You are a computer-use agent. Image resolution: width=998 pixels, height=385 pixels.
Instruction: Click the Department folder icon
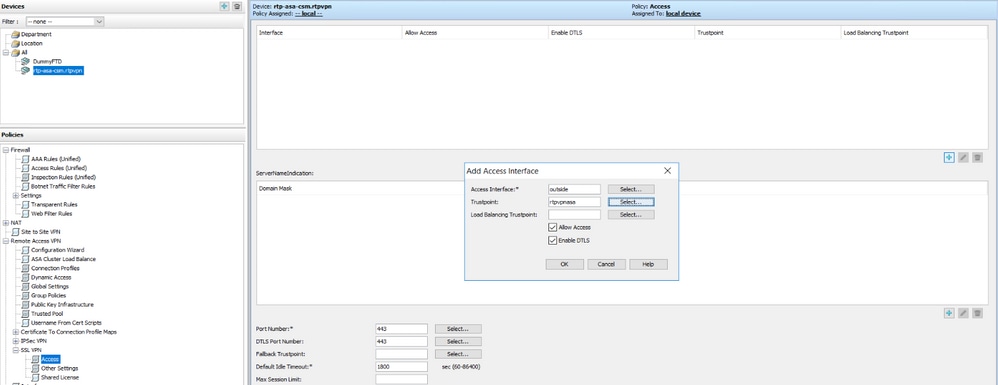coord(15,34)
